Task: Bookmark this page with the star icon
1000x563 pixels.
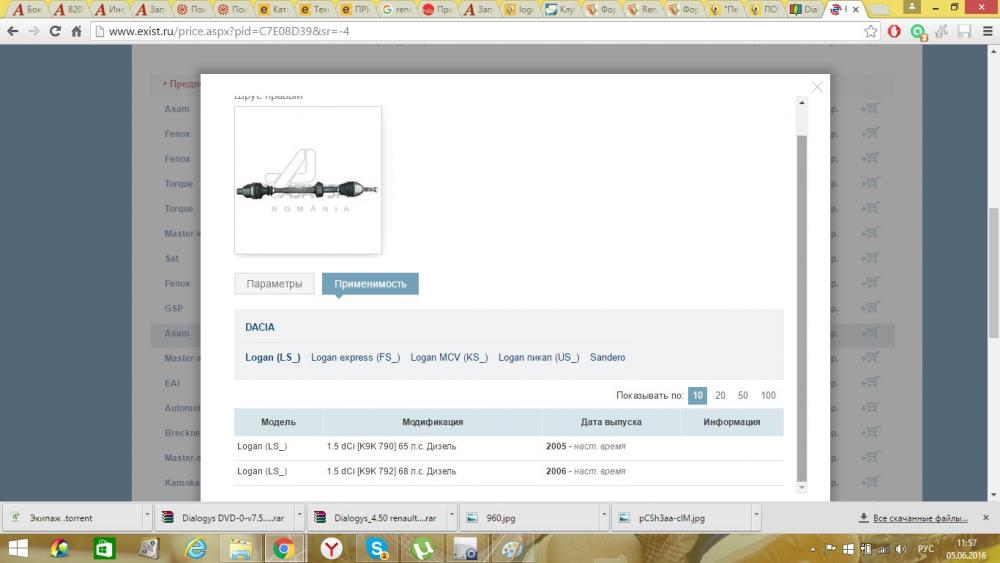Action: (871, 31)
